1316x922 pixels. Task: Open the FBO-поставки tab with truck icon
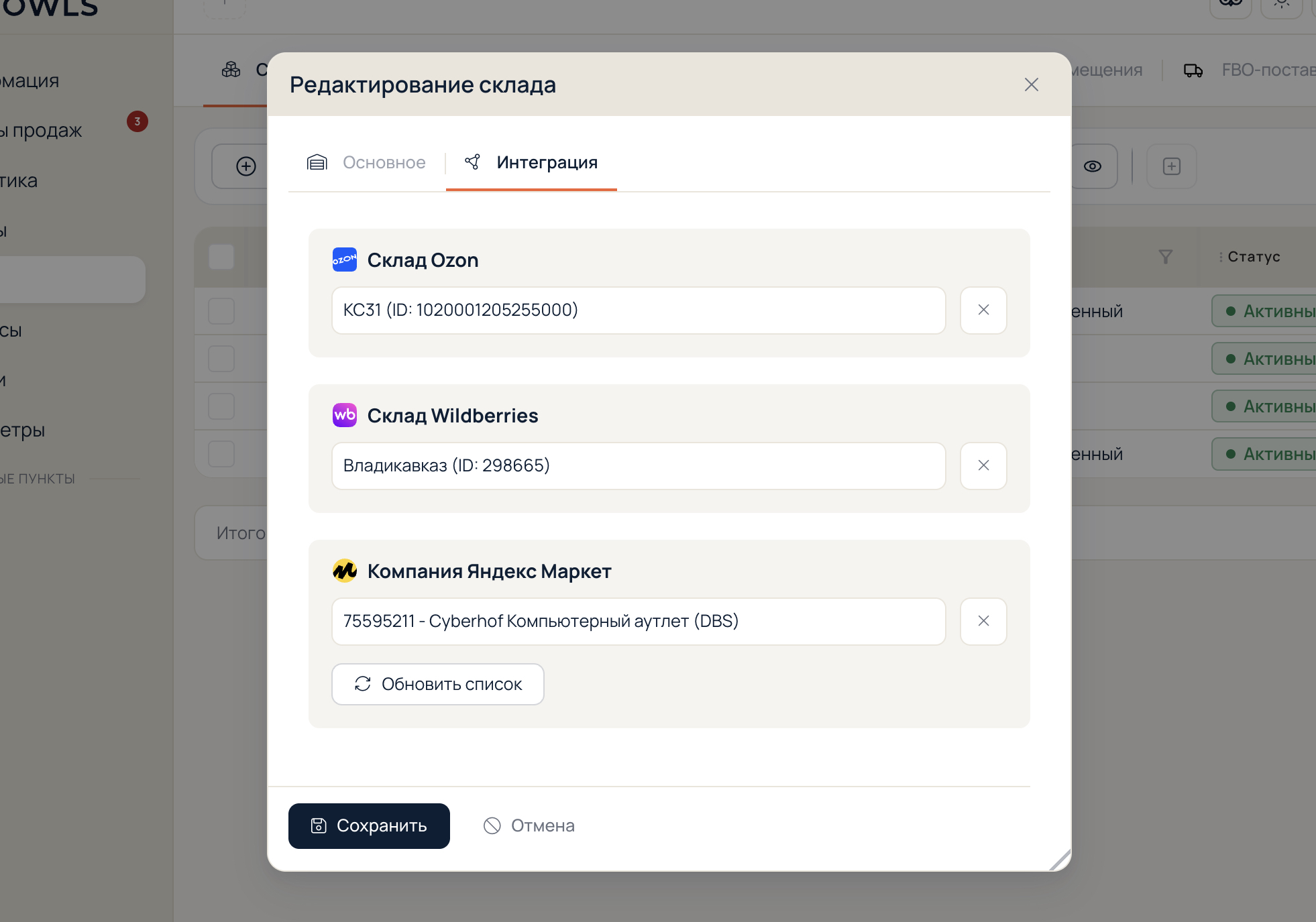tap(1249, 70)
